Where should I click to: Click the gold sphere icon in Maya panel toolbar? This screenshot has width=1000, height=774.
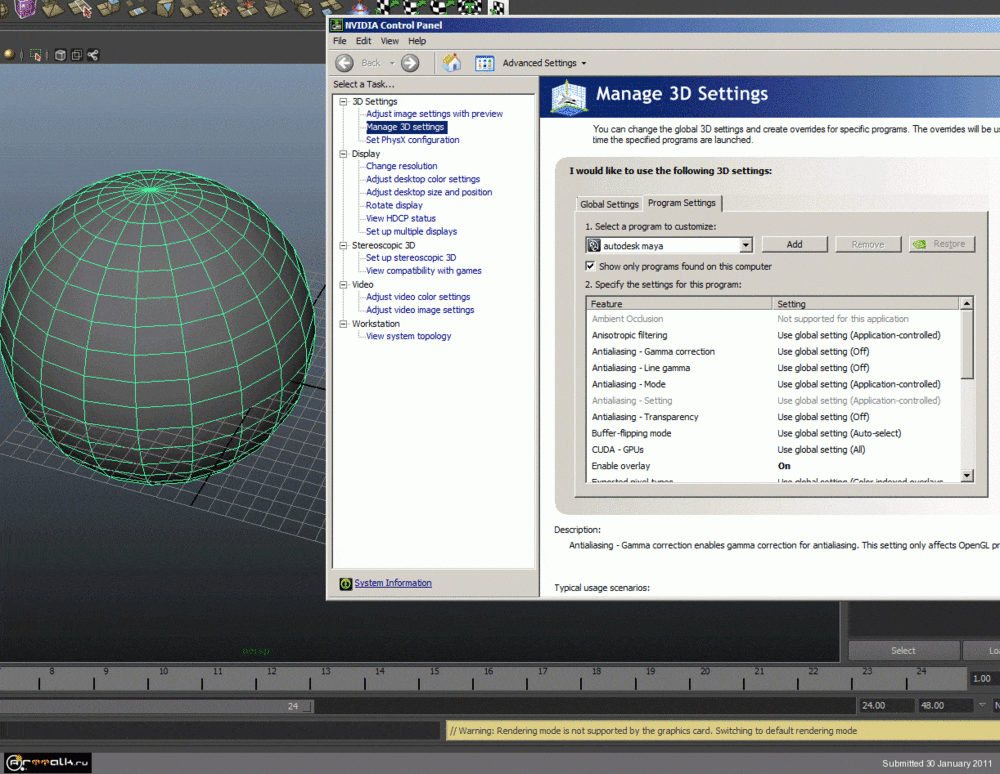tap(9, 55)
